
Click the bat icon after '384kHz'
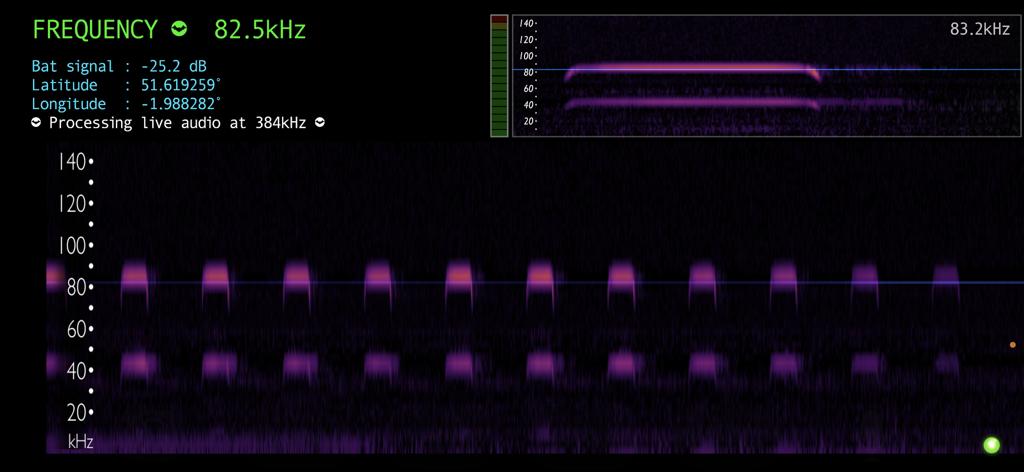pos(320,122)
